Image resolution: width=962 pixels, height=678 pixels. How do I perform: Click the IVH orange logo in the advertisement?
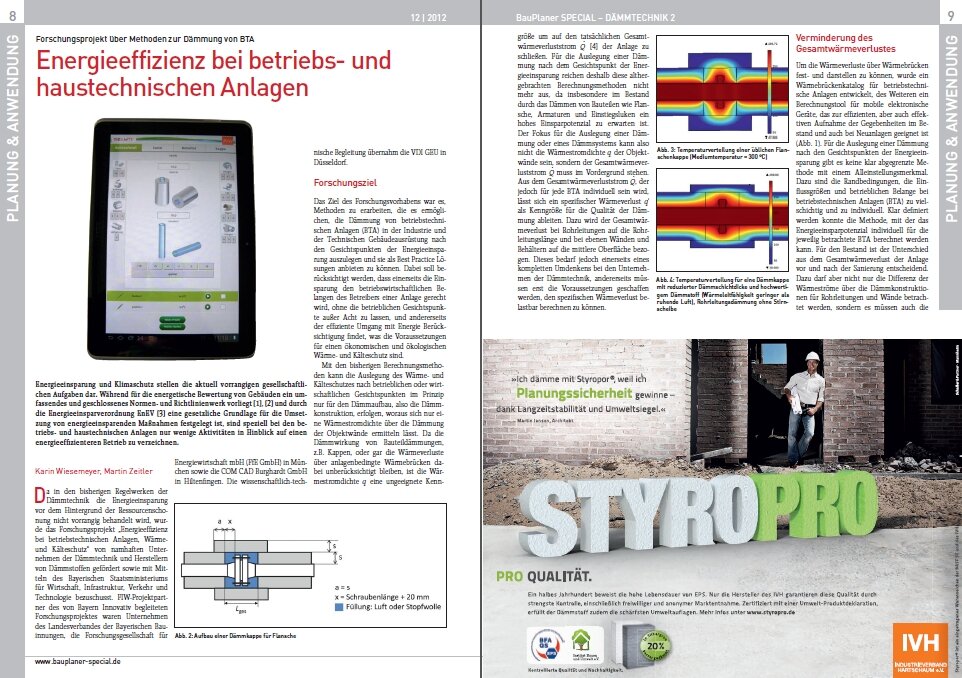click(x=920, y=649)
